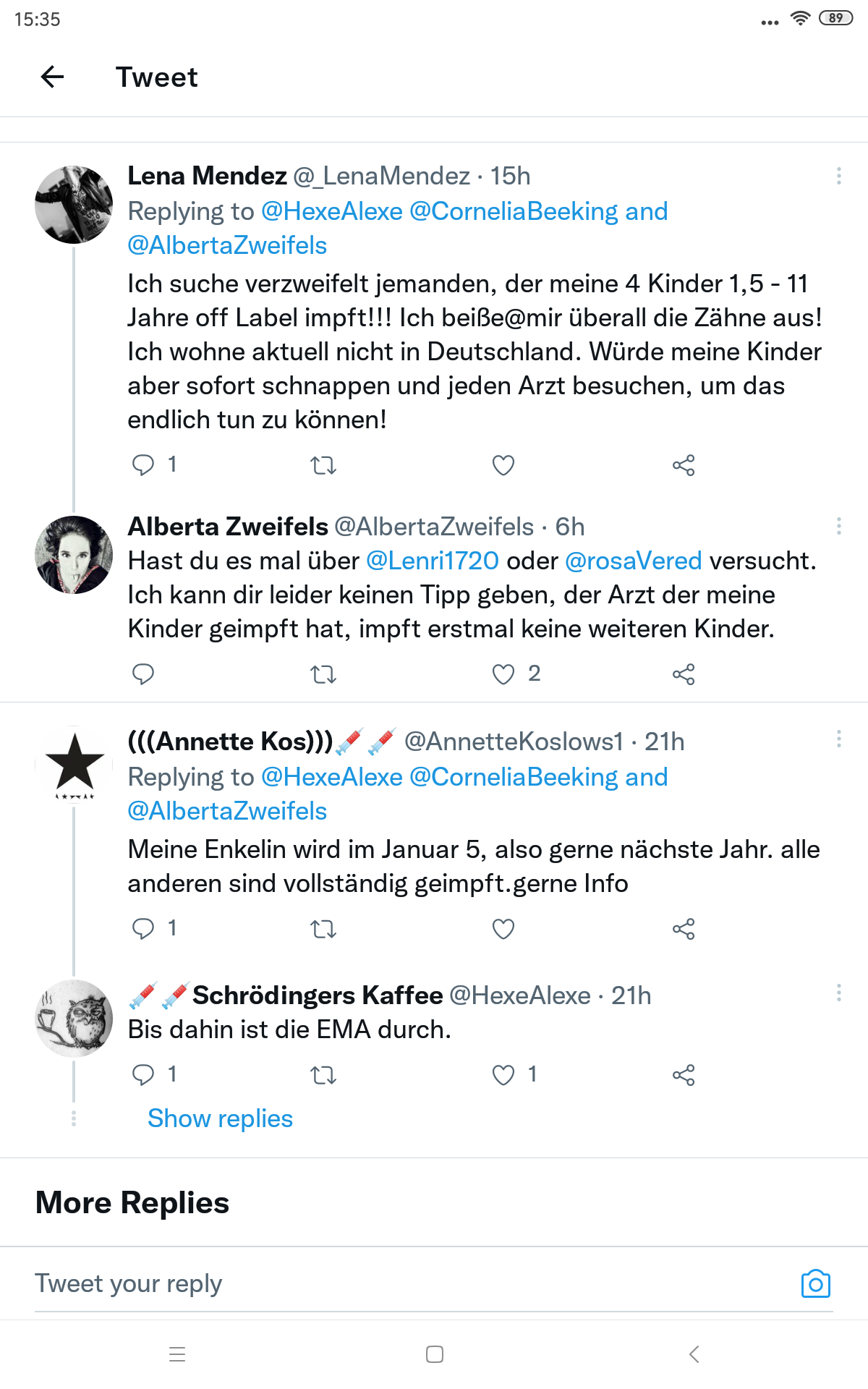Like Alberta Zweifels' reply
The height and width of the screenshot is (1389, 868).
click(x=503, y=674)
